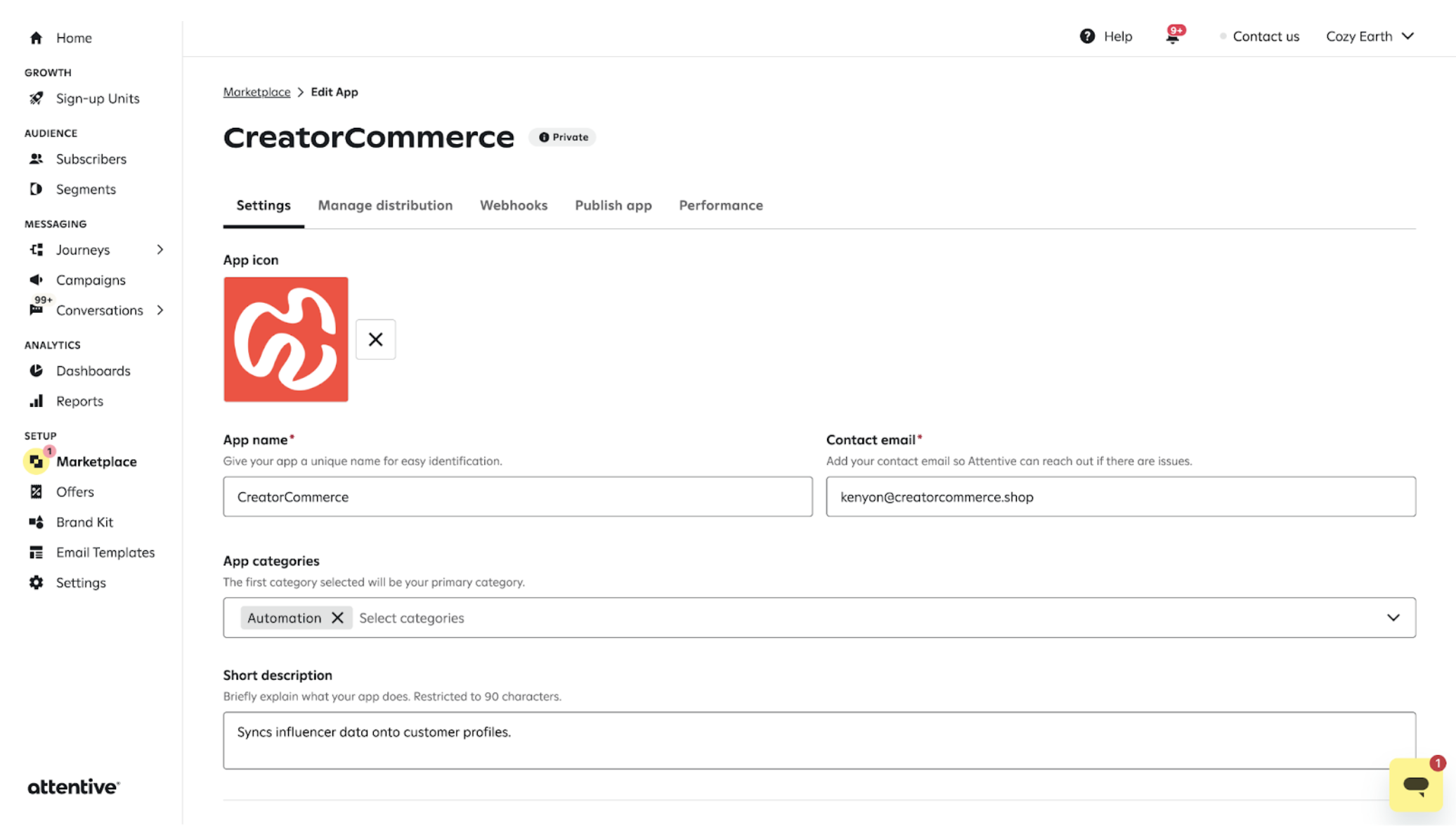Open the App categories dropdown arrow
The width and height of the screenshot is (1456, 835).
coord(1393,618)
